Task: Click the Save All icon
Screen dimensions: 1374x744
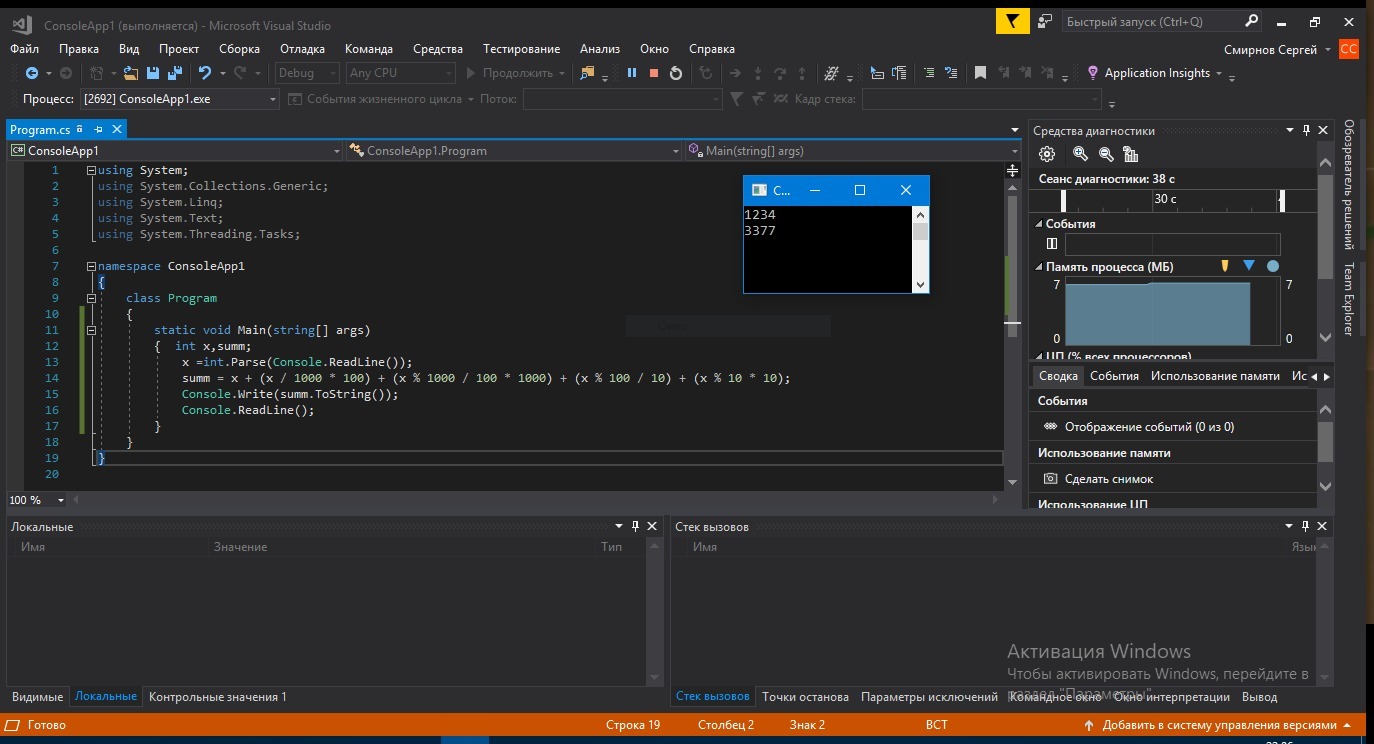Action: [175, 73]
